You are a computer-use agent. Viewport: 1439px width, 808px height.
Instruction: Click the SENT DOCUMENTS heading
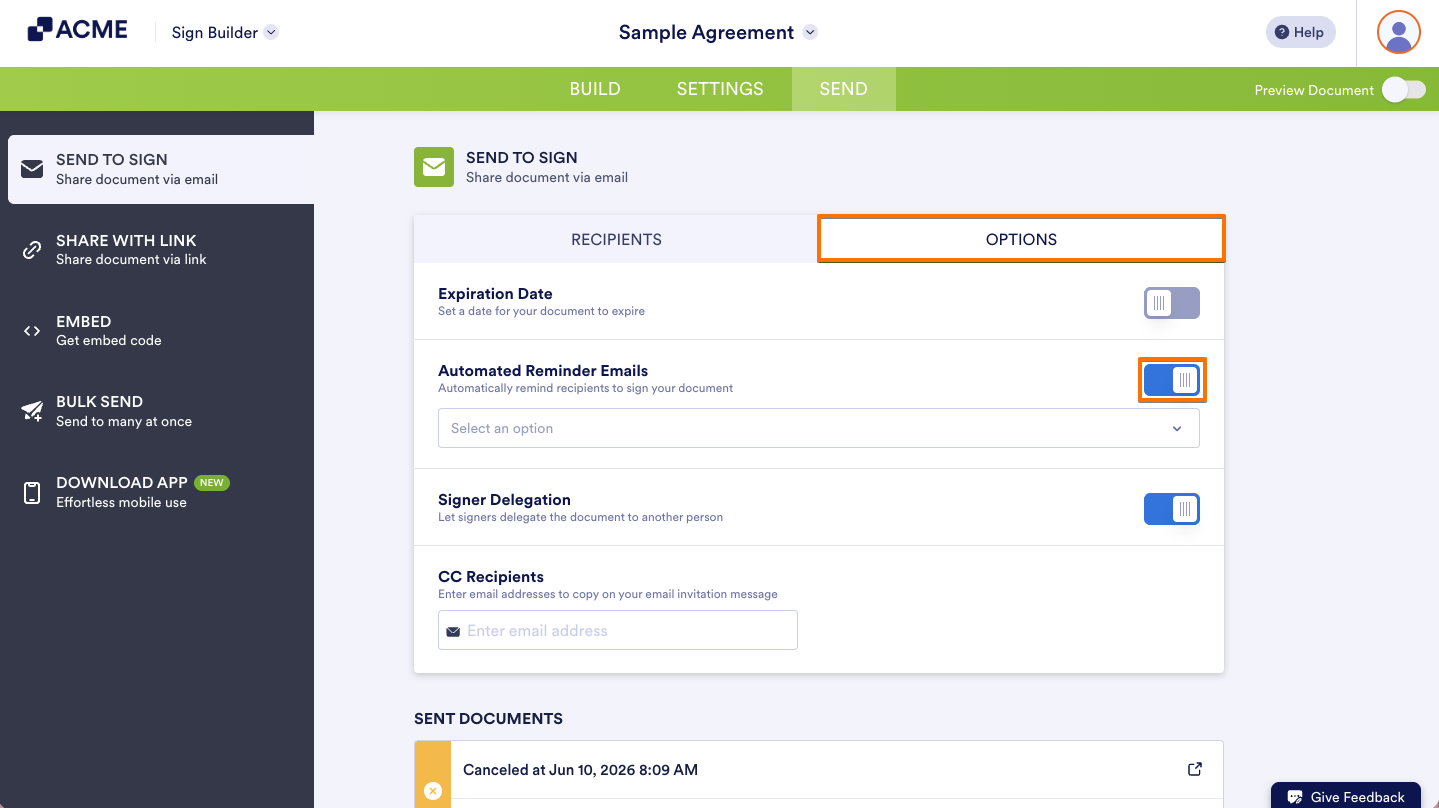(x=488, y=718)
